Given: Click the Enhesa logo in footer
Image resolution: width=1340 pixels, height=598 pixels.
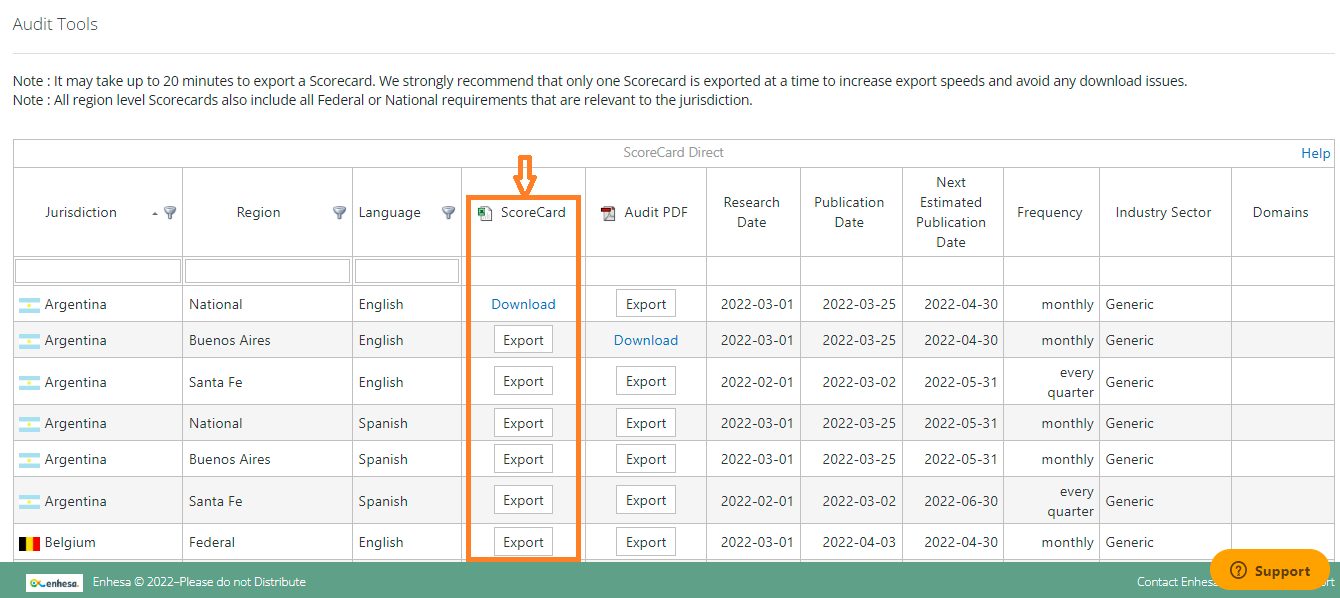Looking at the screenshot, I should tap(55, 582).
